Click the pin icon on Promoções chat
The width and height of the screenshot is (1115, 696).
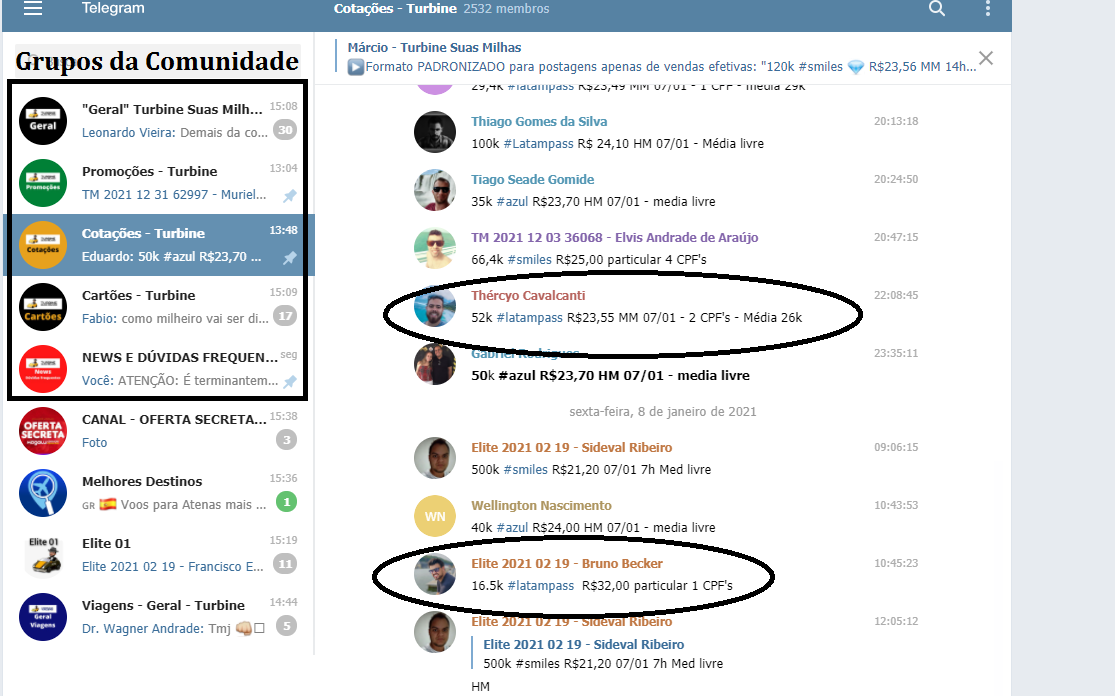coord(289,196)
